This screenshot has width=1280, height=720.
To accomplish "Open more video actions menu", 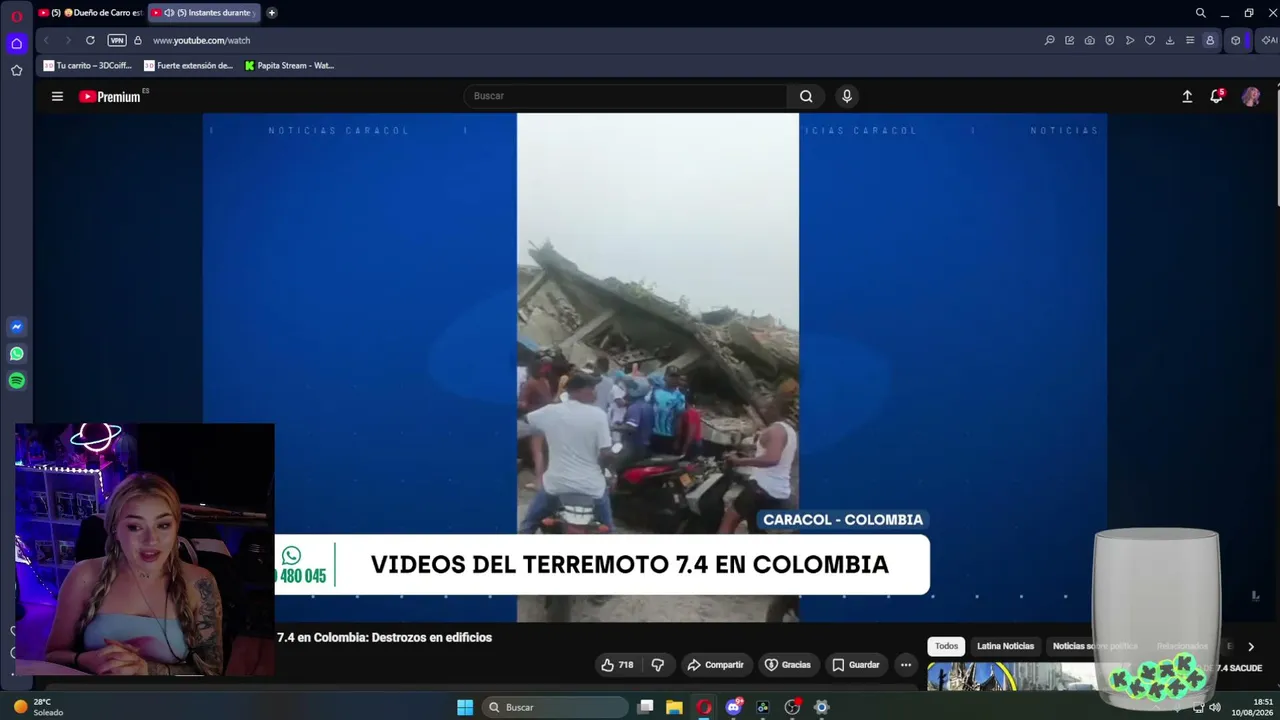I will coord(906,665).
